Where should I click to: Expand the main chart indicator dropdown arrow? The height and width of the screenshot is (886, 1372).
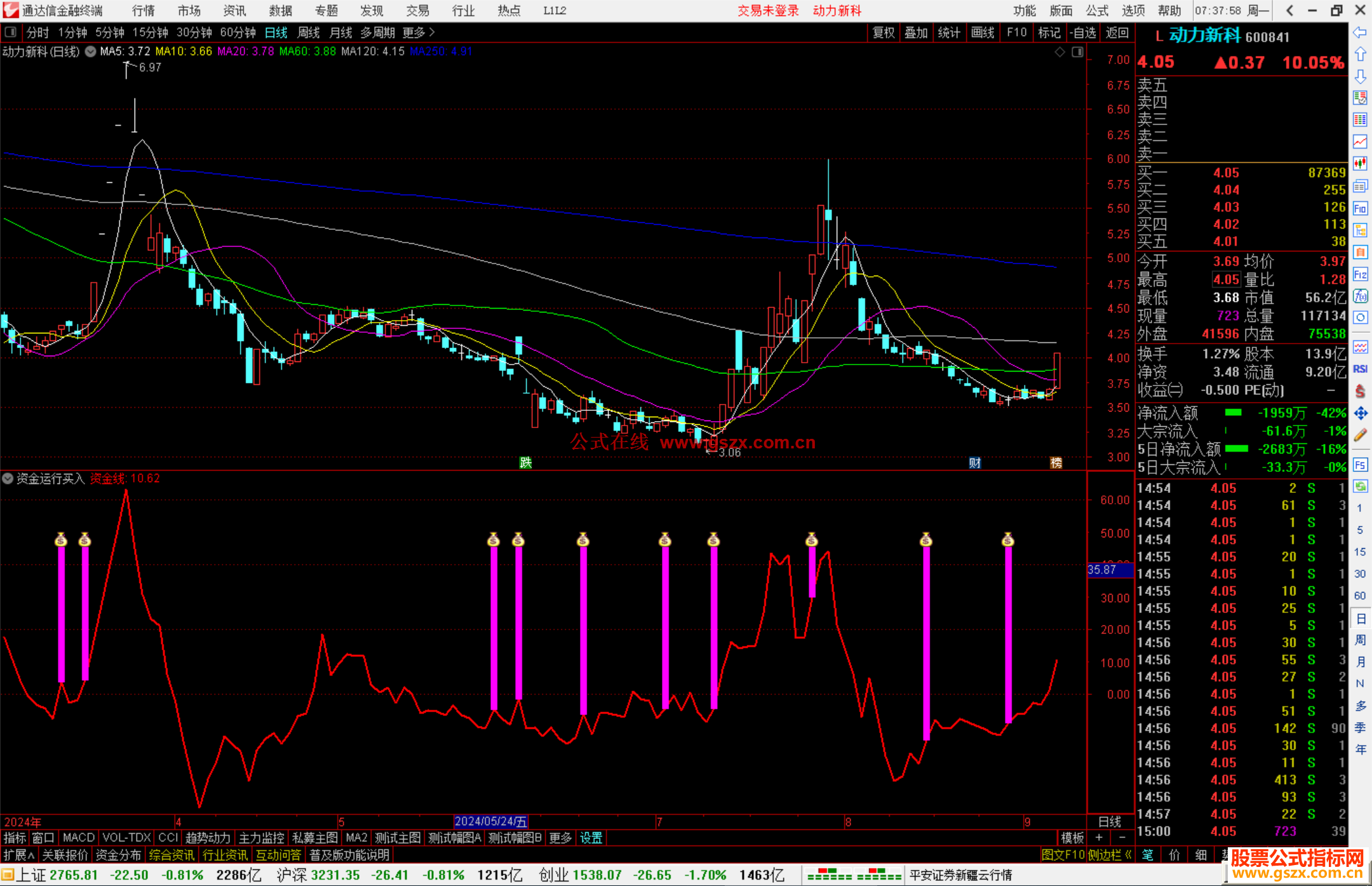(91, 51)
